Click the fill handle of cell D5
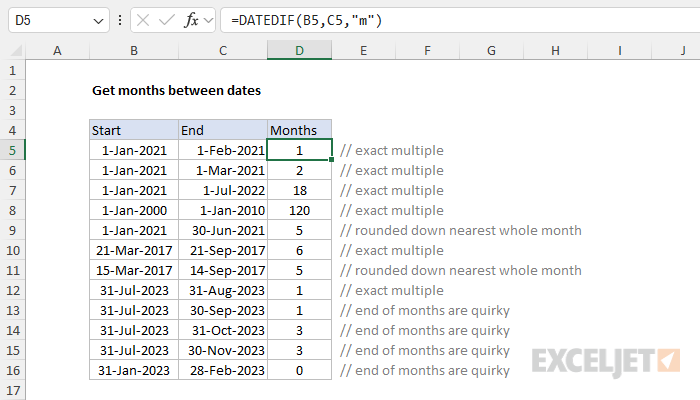Screen dimensions: 700x400 [332, 160]
